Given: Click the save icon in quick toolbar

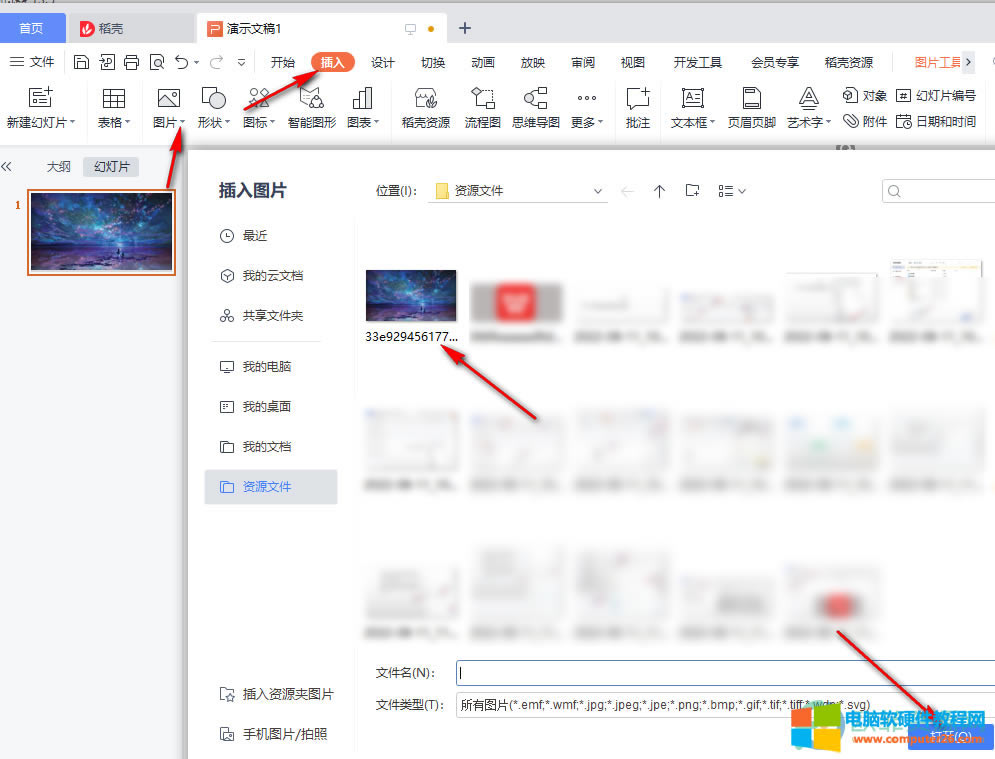Looking at the screenshot, I should point(82,62).
